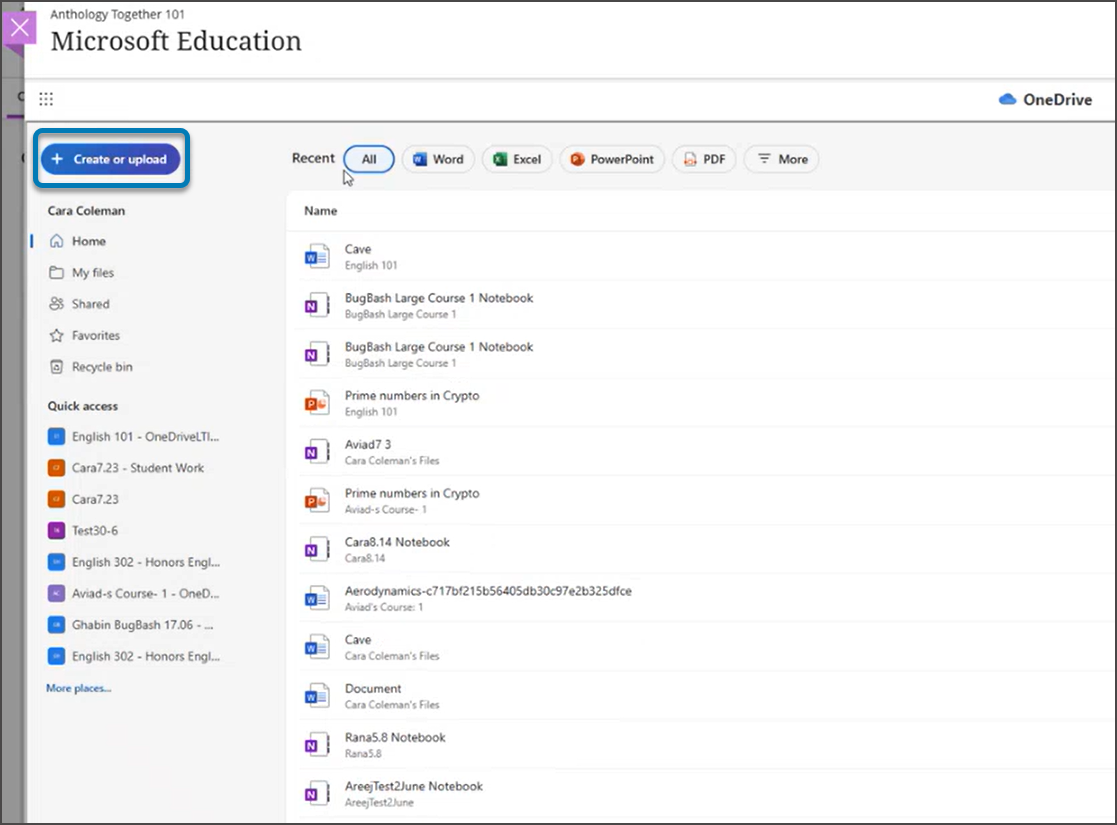Click the More places link
This screenshot has height=825, width=1117.
[x=78, y=688]
